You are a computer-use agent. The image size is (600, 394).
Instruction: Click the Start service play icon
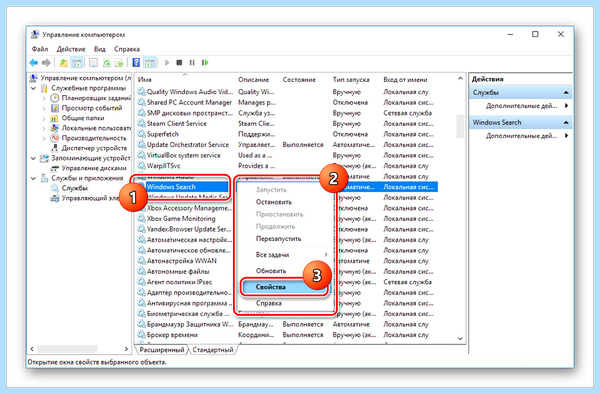pos(167,62)
